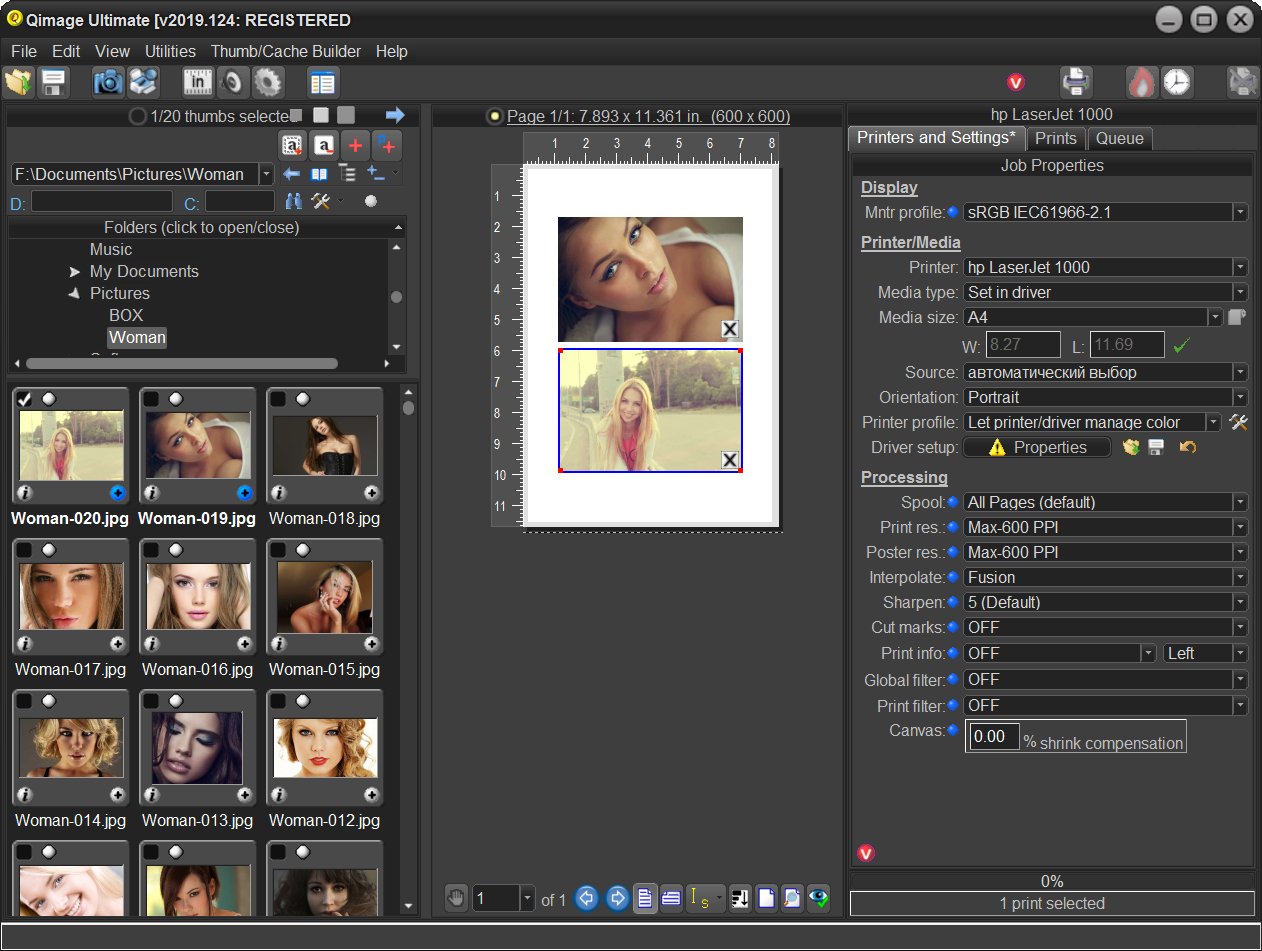Switch to the Queue tab
Image resolution: width=1262 pixels, height=951 pixels.
click(1119, 138)
